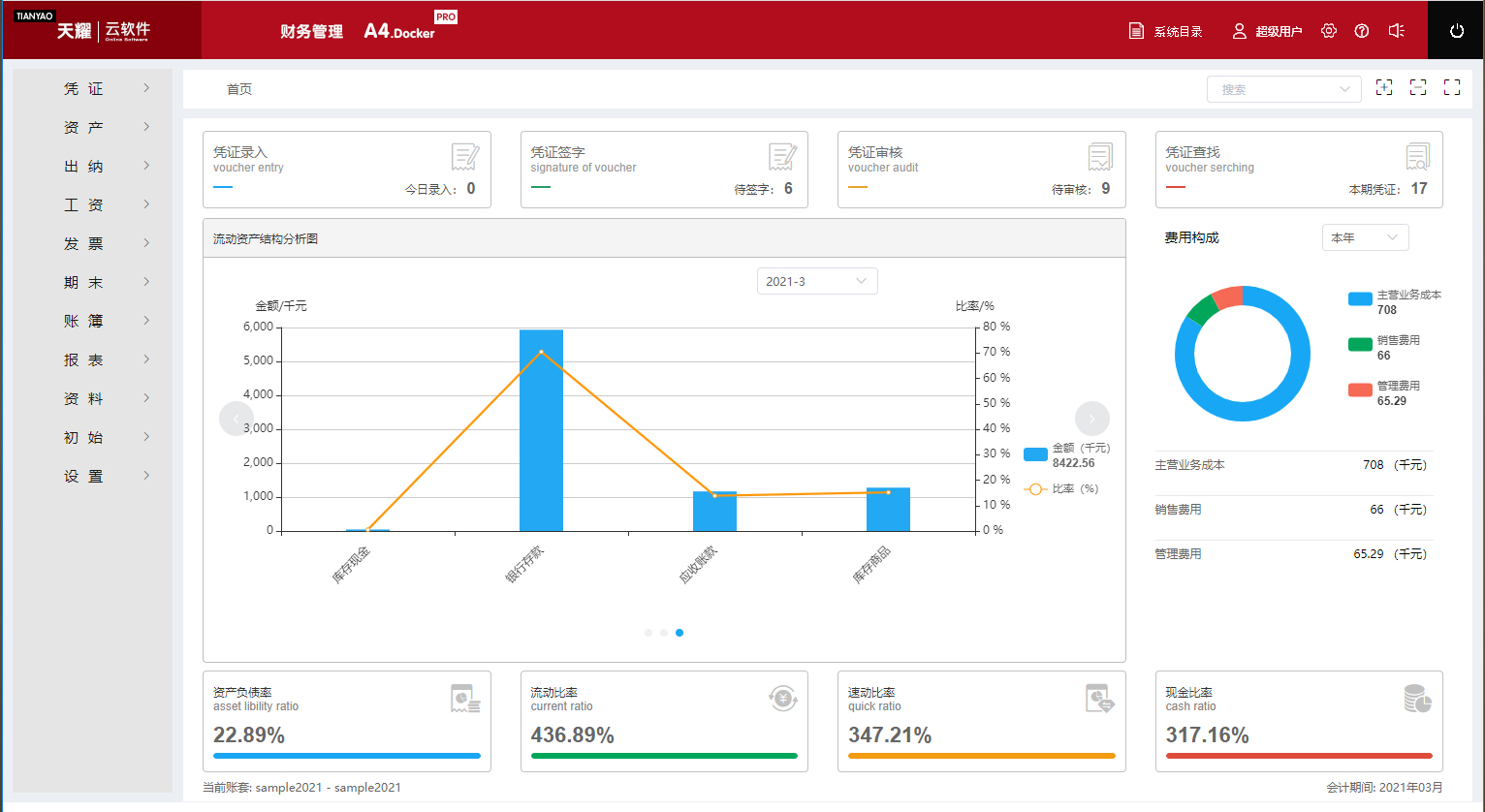Open the 2021-3 period dropdown
This screenshot has width=1485, height=812.
816,281
